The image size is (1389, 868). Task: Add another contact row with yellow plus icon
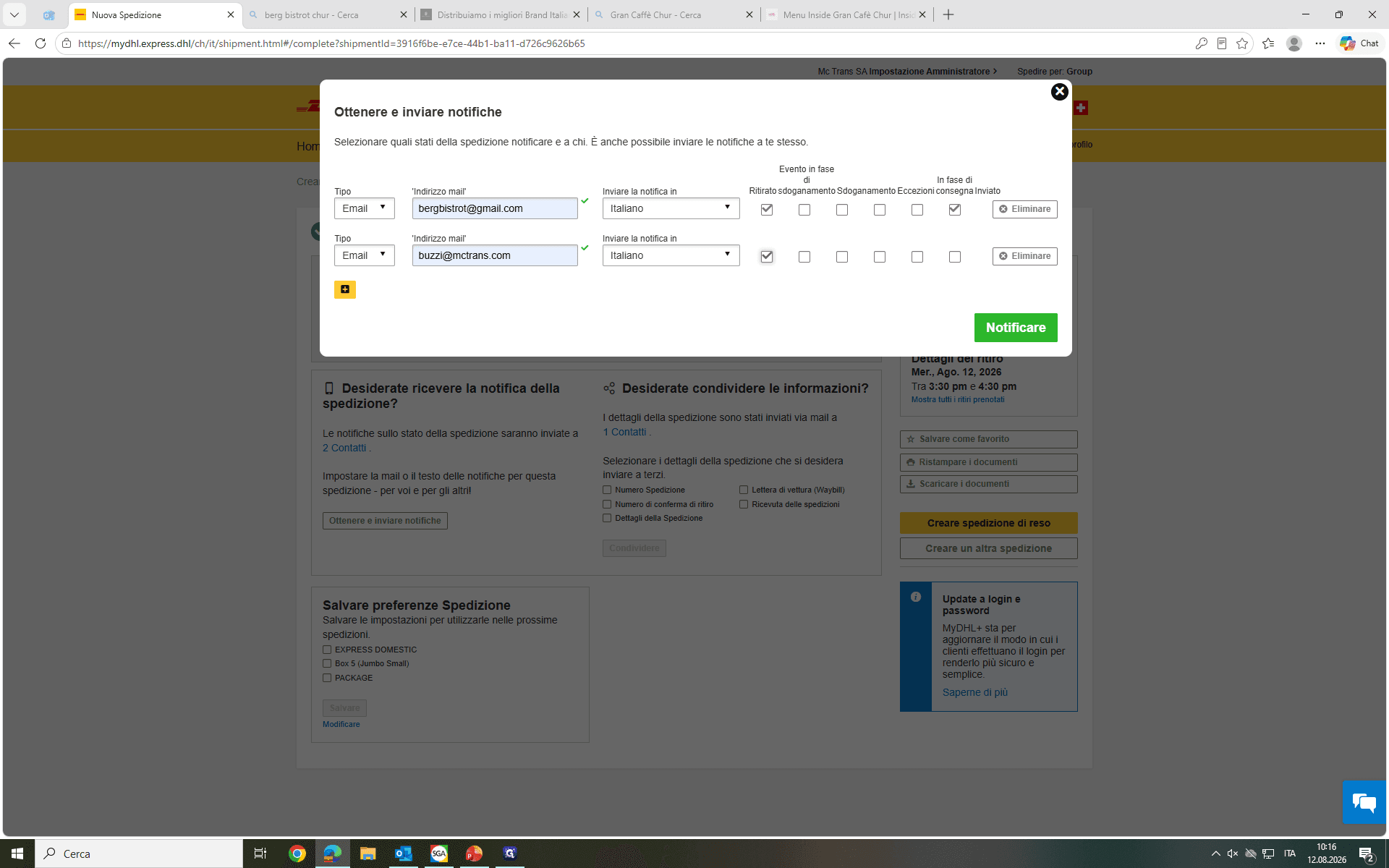tap(345, 289)
